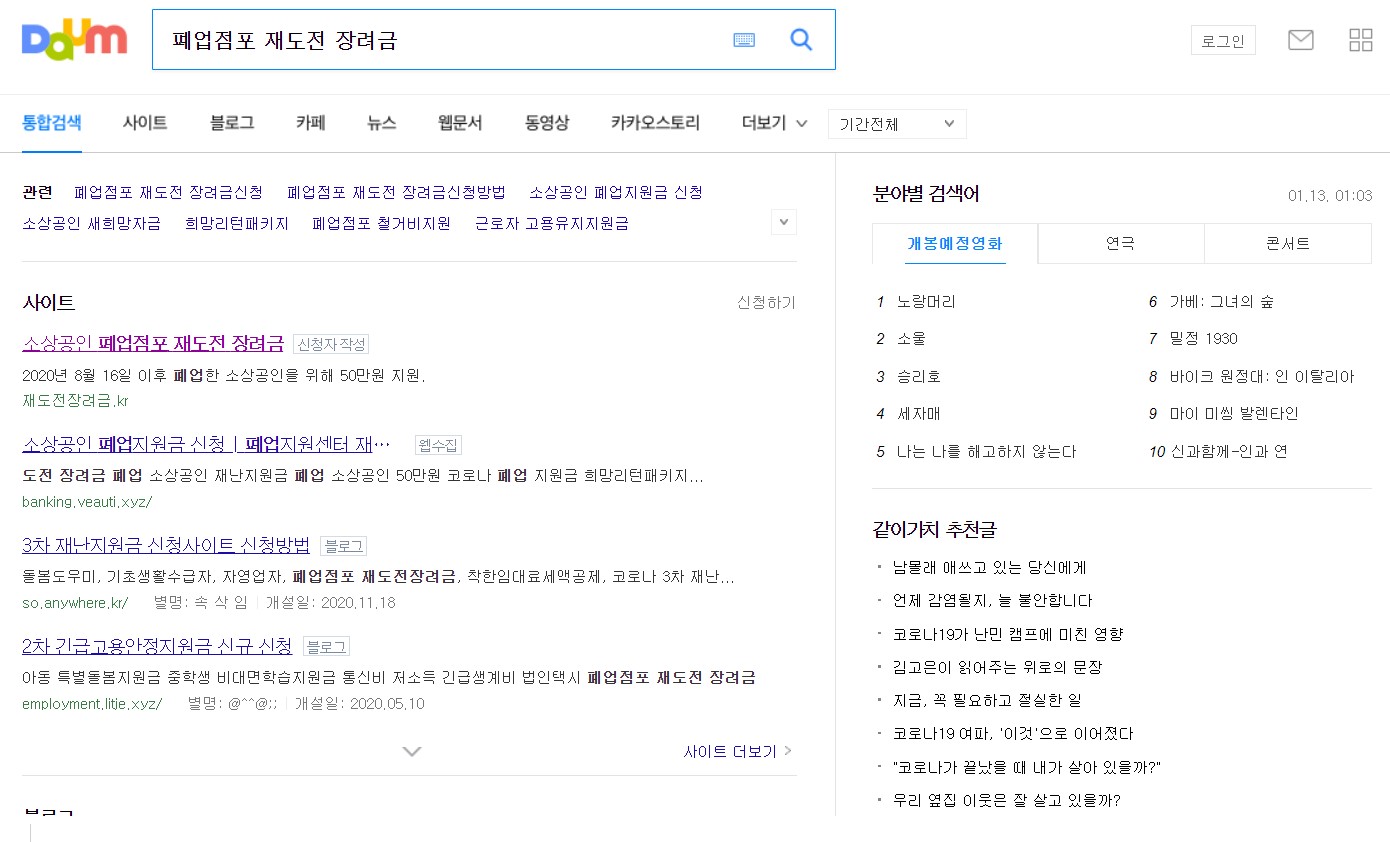Click ranked movie 승리호

pos(919,377)
